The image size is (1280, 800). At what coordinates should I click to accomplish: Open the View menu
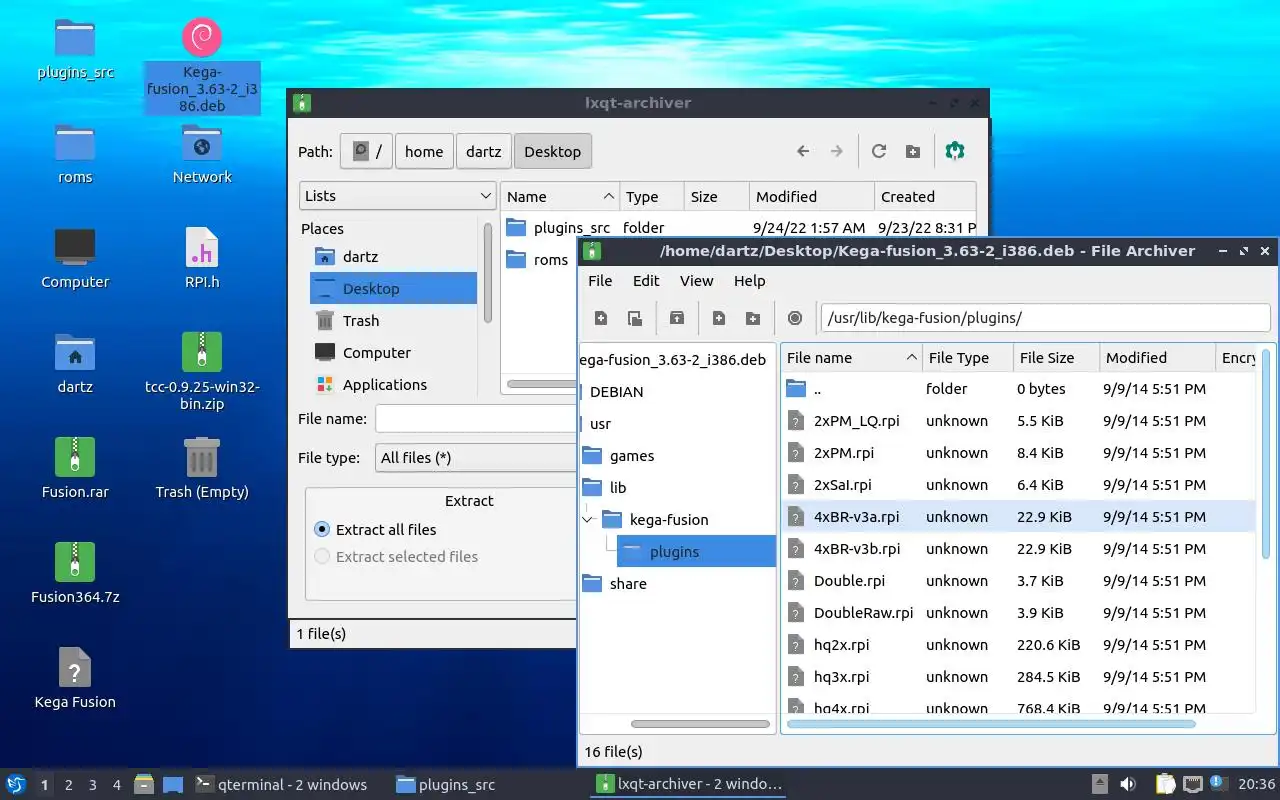[x=697, y=280]
